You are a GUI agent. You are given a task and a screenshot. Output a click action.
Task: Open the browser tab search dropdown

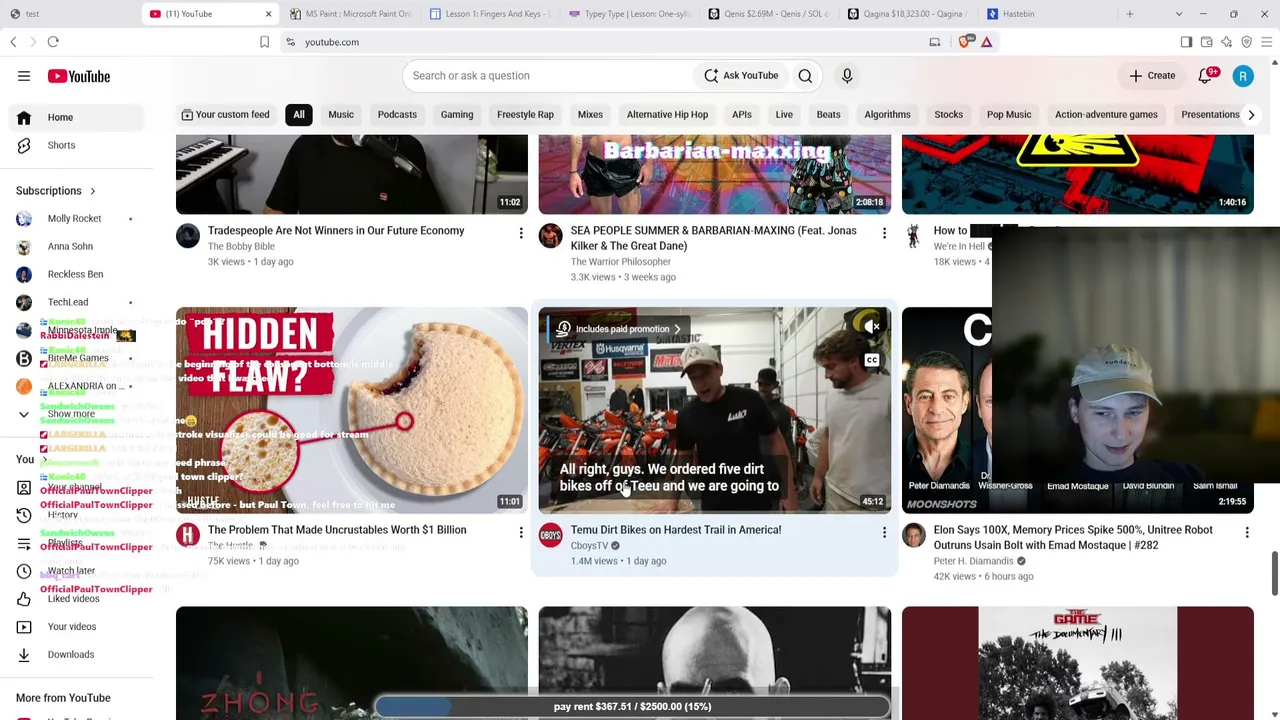[1179, 14]
